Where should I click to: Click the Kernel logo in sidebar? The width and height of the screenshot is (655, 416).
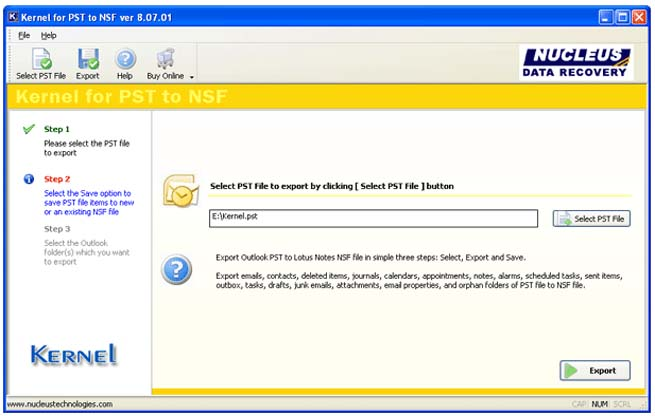coord(74,355)
